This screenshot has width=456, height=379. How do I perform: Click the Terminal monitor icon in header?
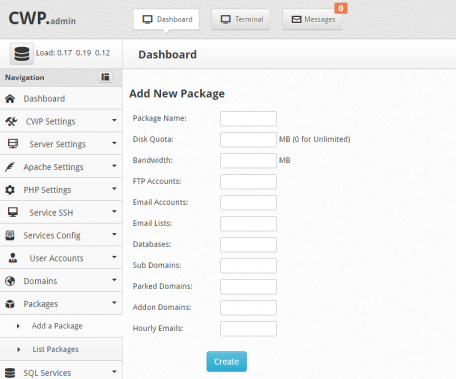(x=226, y=19)
